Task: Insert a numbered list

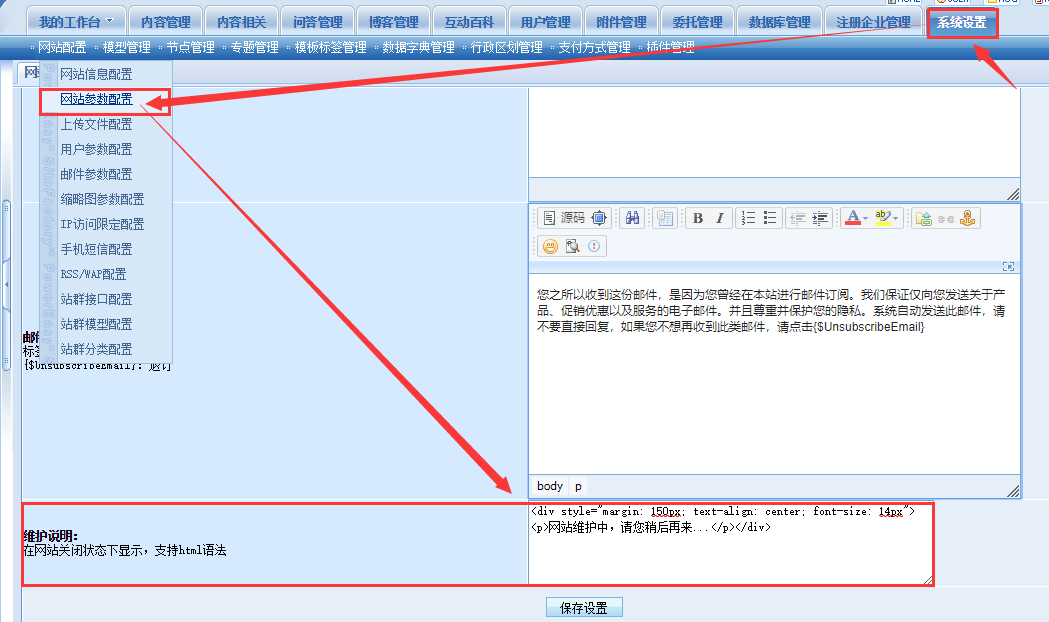Action: [749, 218]
